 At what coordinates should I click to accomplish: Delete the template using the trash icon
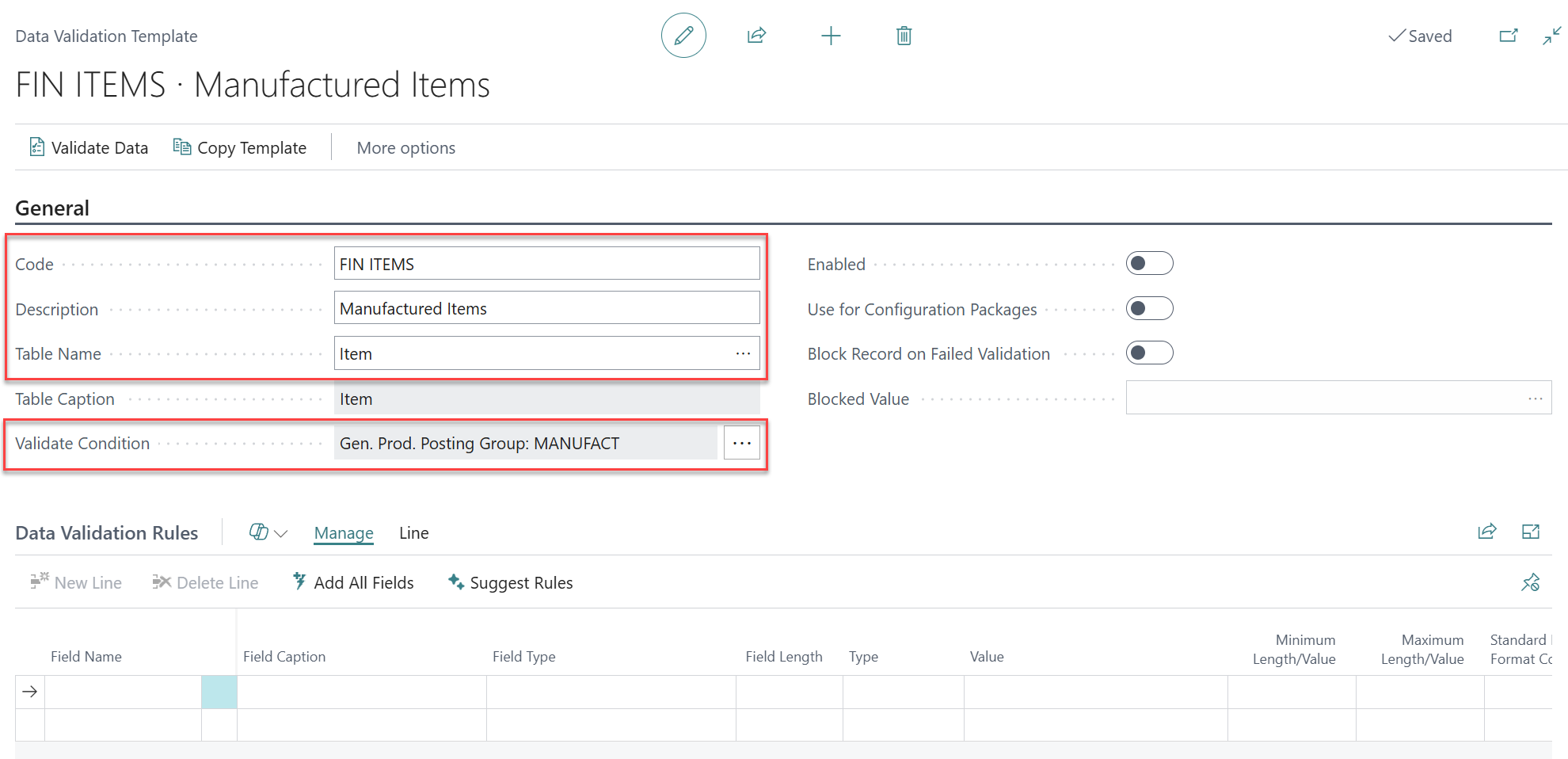(x=903, y=36)
